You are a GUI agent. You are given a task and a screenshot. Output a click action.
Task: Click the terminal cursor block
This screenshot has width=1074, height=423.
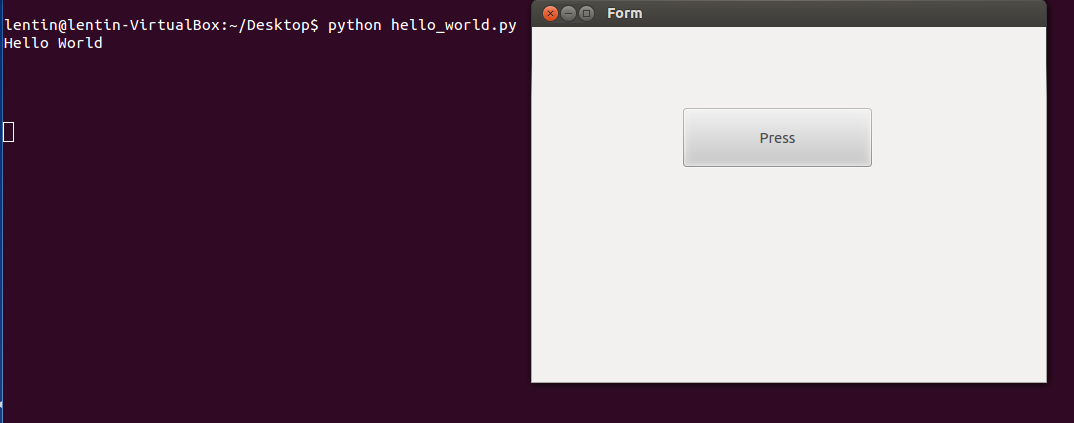9,131
